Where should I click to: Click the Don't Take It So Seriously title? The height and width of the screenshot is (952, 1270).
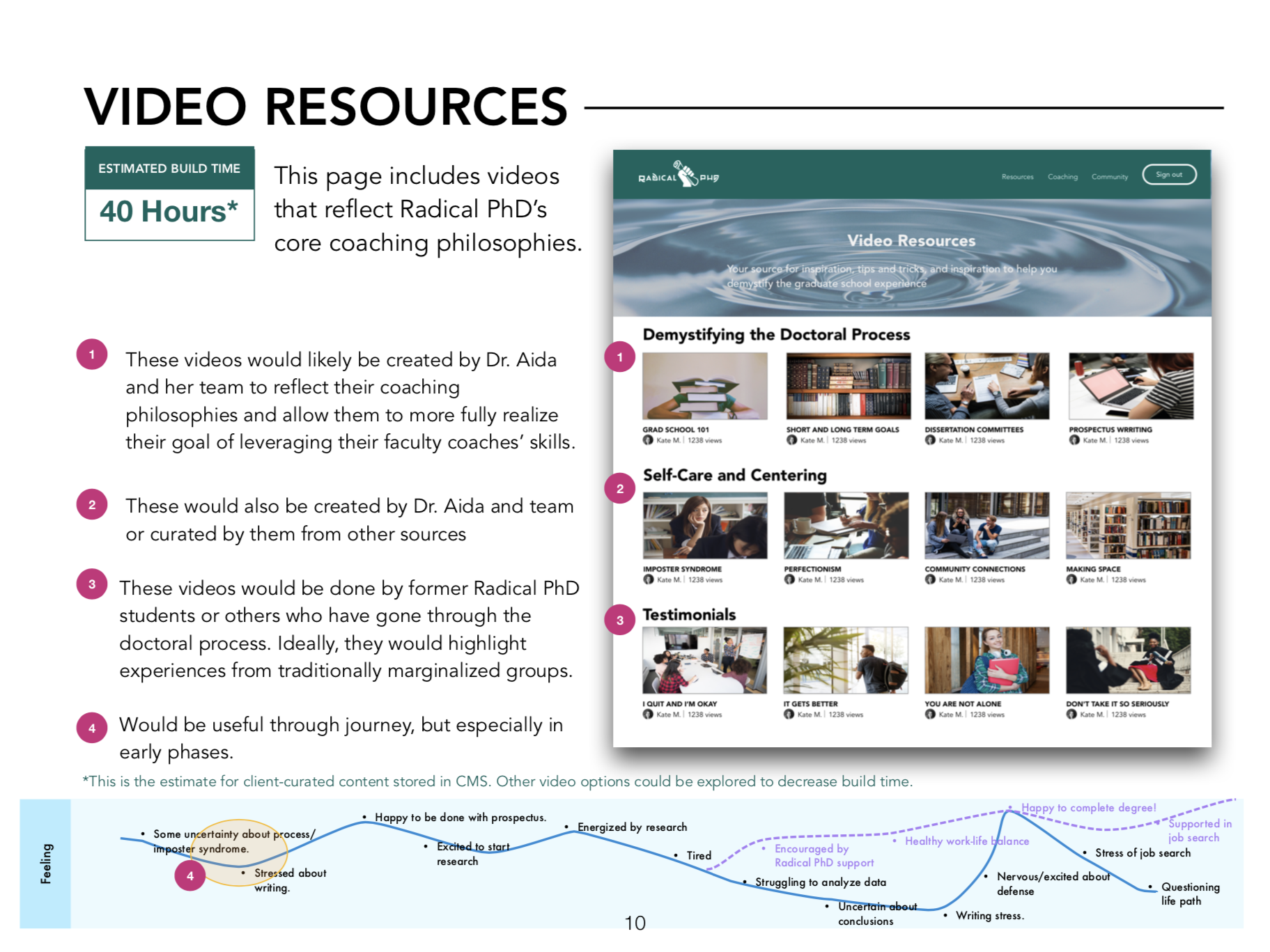(1117, 704)
